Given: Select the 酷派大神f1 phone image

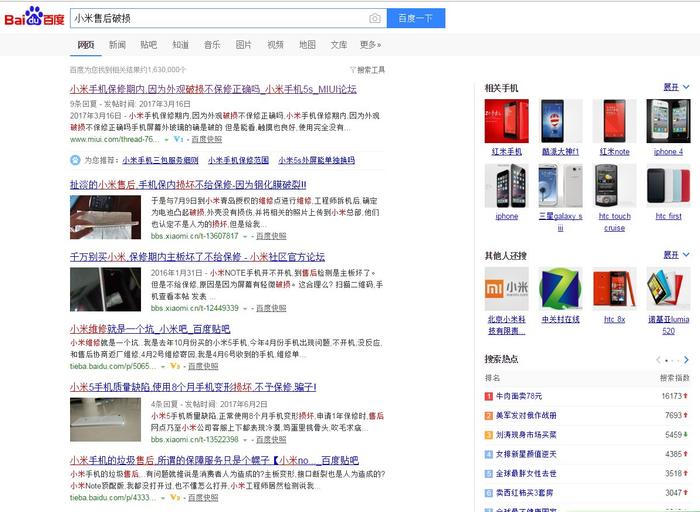Looking at the screenshot, I should [561, 121].
